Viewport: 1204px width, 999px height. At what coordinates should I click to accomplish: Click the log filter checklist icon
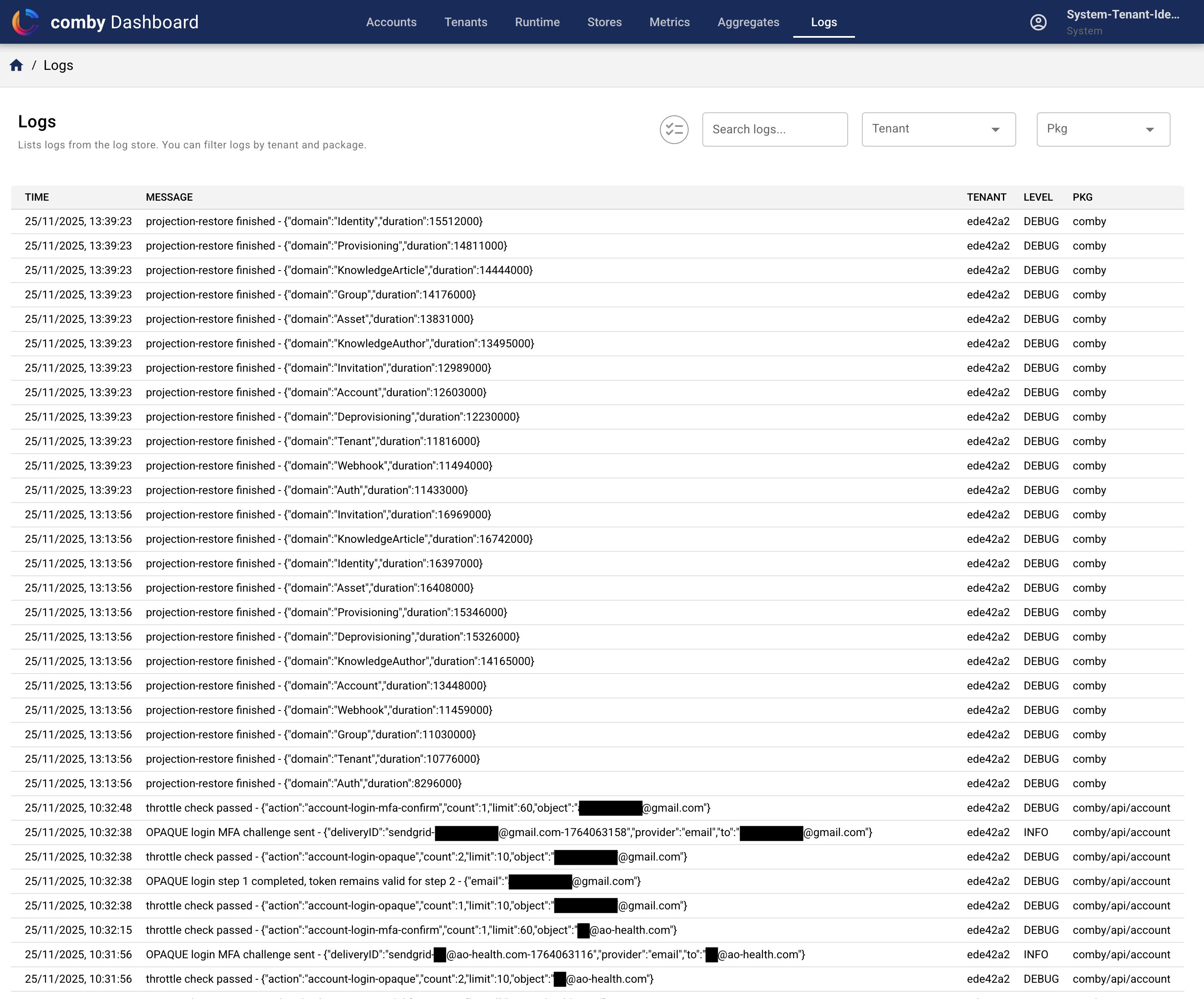click(x=674, y=129)
